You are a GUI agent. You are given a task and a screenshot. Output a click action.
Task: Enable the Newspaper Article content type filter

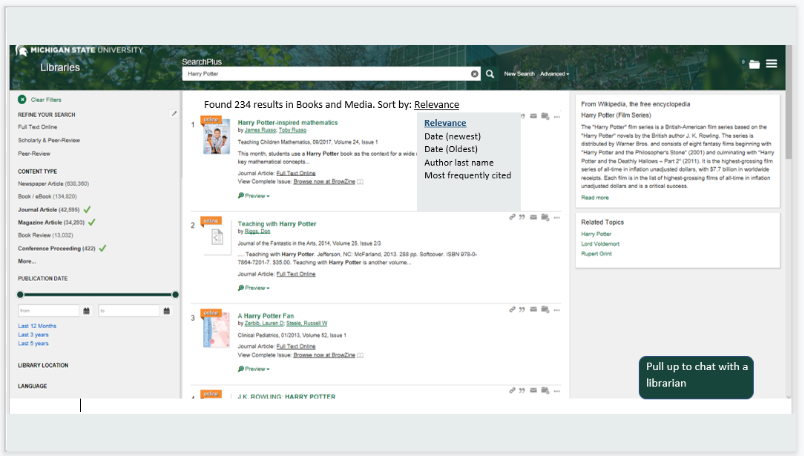(x=53, y=184)
